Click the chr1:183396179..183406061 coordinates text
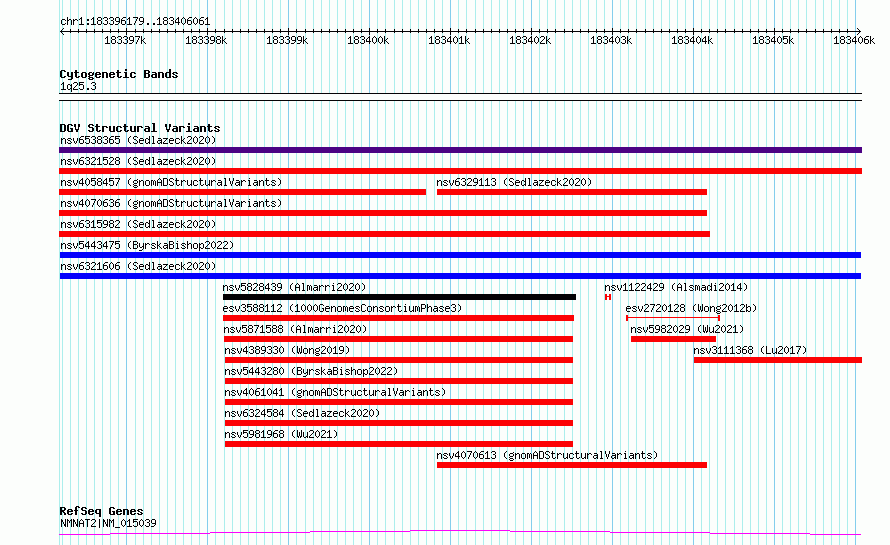Viewport: 890px width, 545px height. coord(135,22)
